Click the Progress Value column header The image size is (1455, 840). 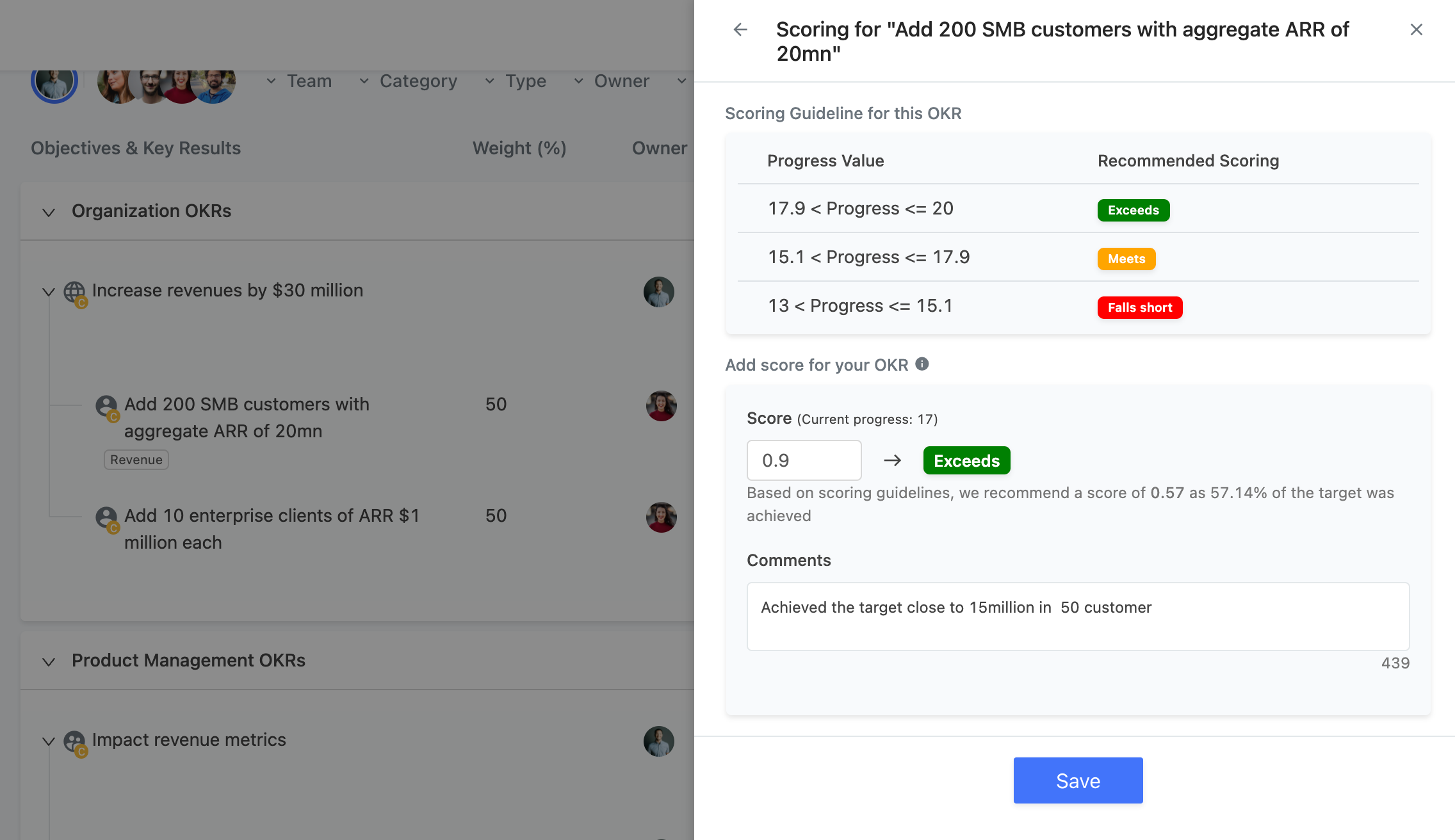[825, 161]
